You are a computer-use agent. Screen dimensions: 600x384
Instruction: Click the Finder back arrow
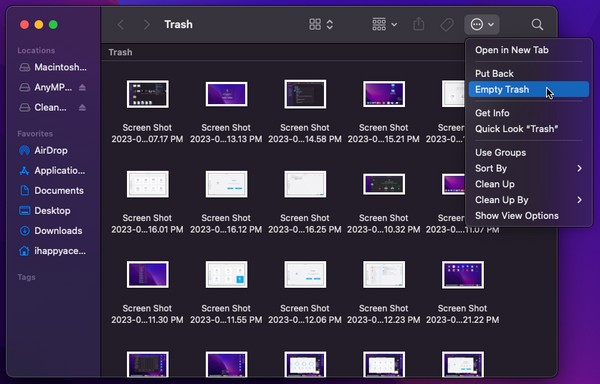pyautogui.click(x=121, y=25)
